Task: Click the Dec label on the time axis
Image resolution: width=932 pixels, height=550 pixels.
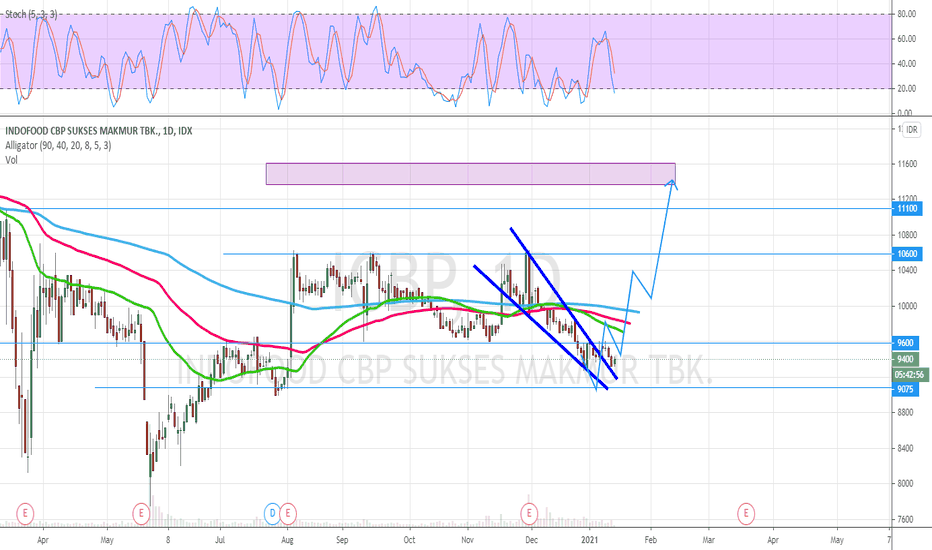Action: click(531, 540)
